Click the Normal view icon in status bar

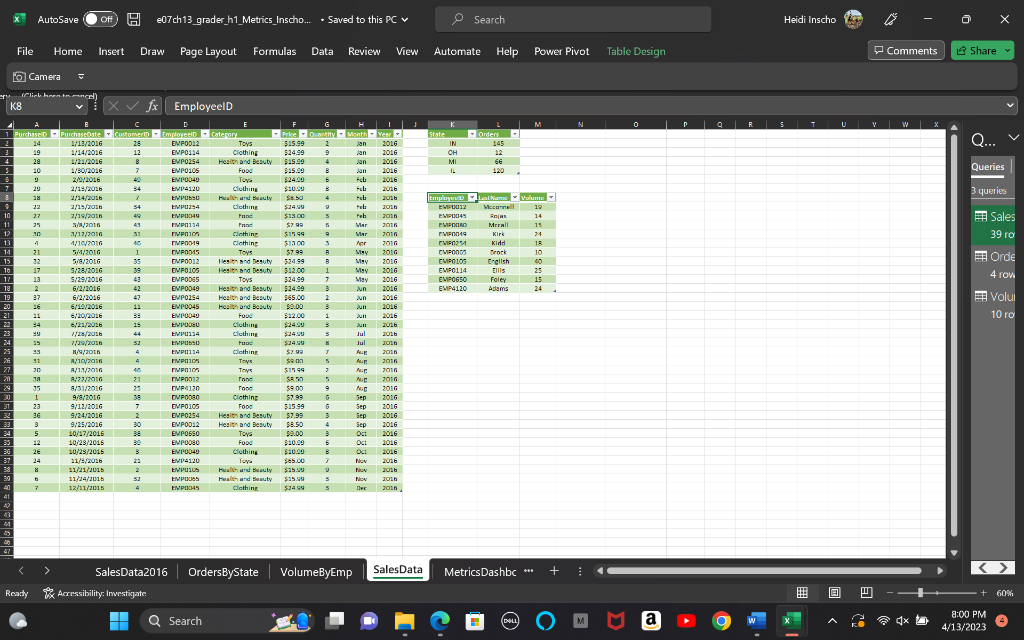801,592
